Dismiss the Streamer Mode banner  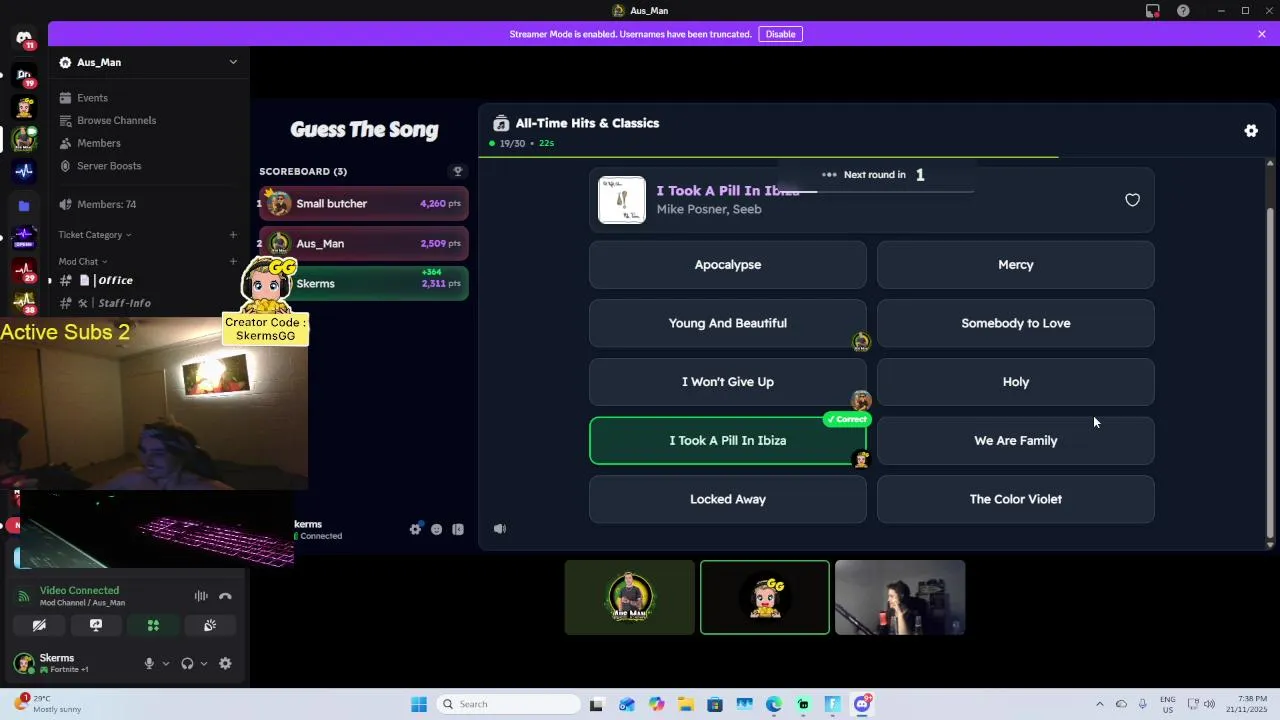[1262, 34]
